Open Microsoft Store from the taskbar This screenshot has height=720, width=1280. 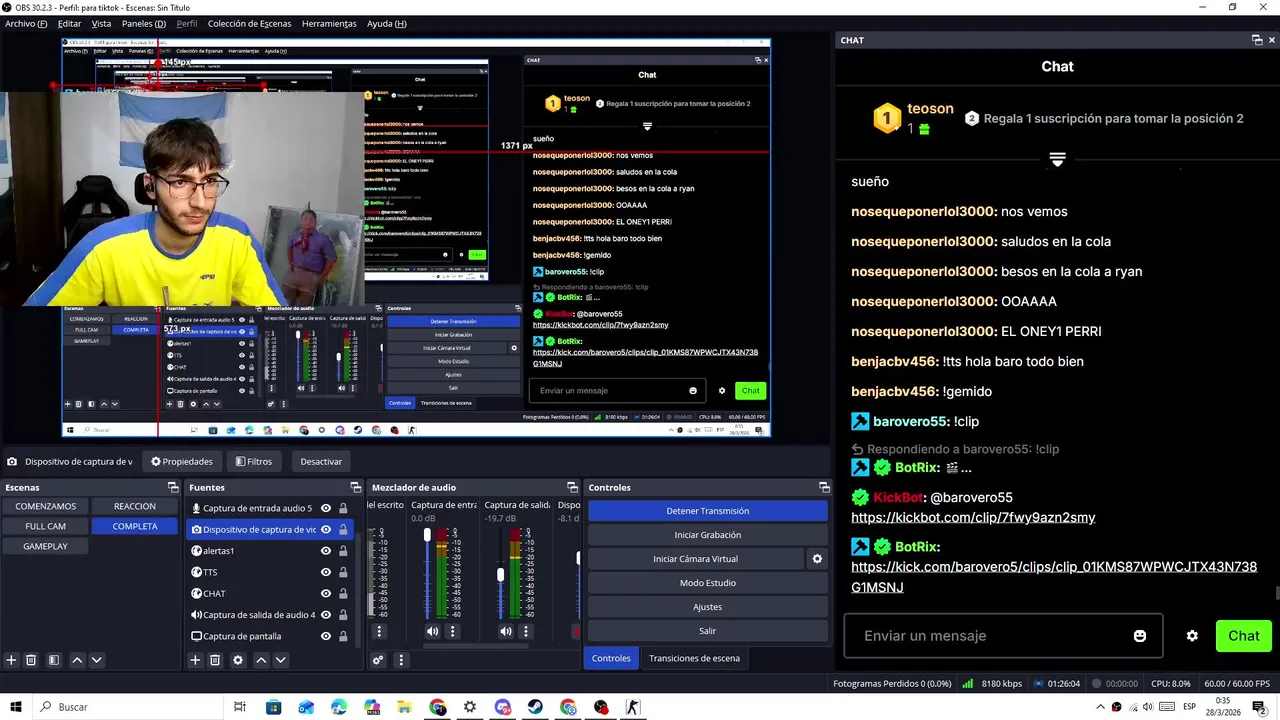pyautogui.click(x=274, y=707)
